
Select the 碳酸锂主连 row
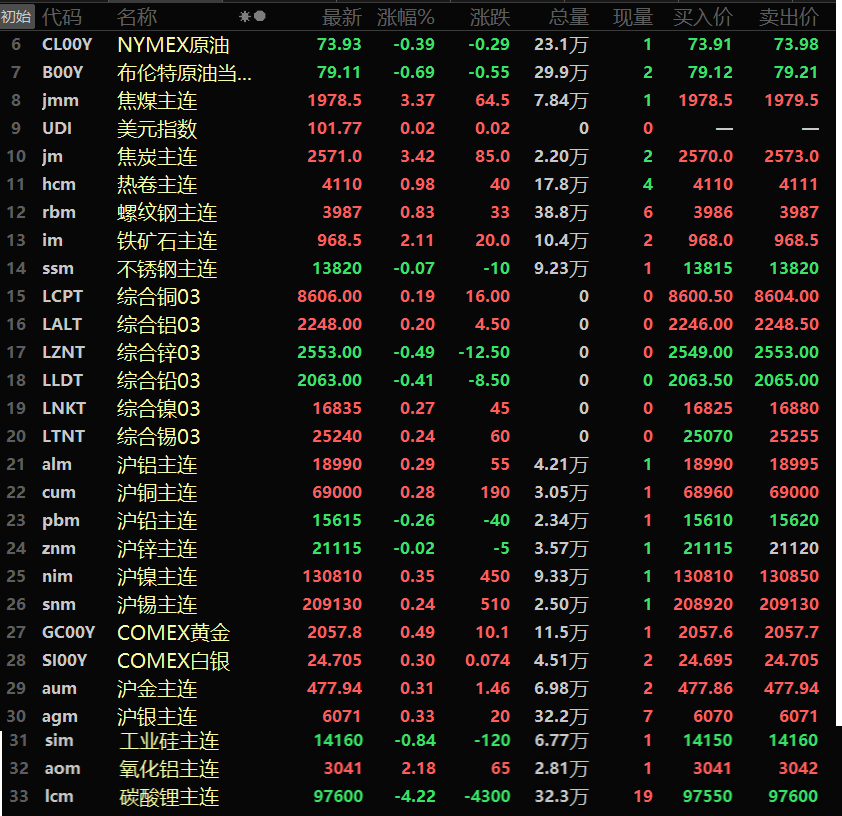click(168, 797)
